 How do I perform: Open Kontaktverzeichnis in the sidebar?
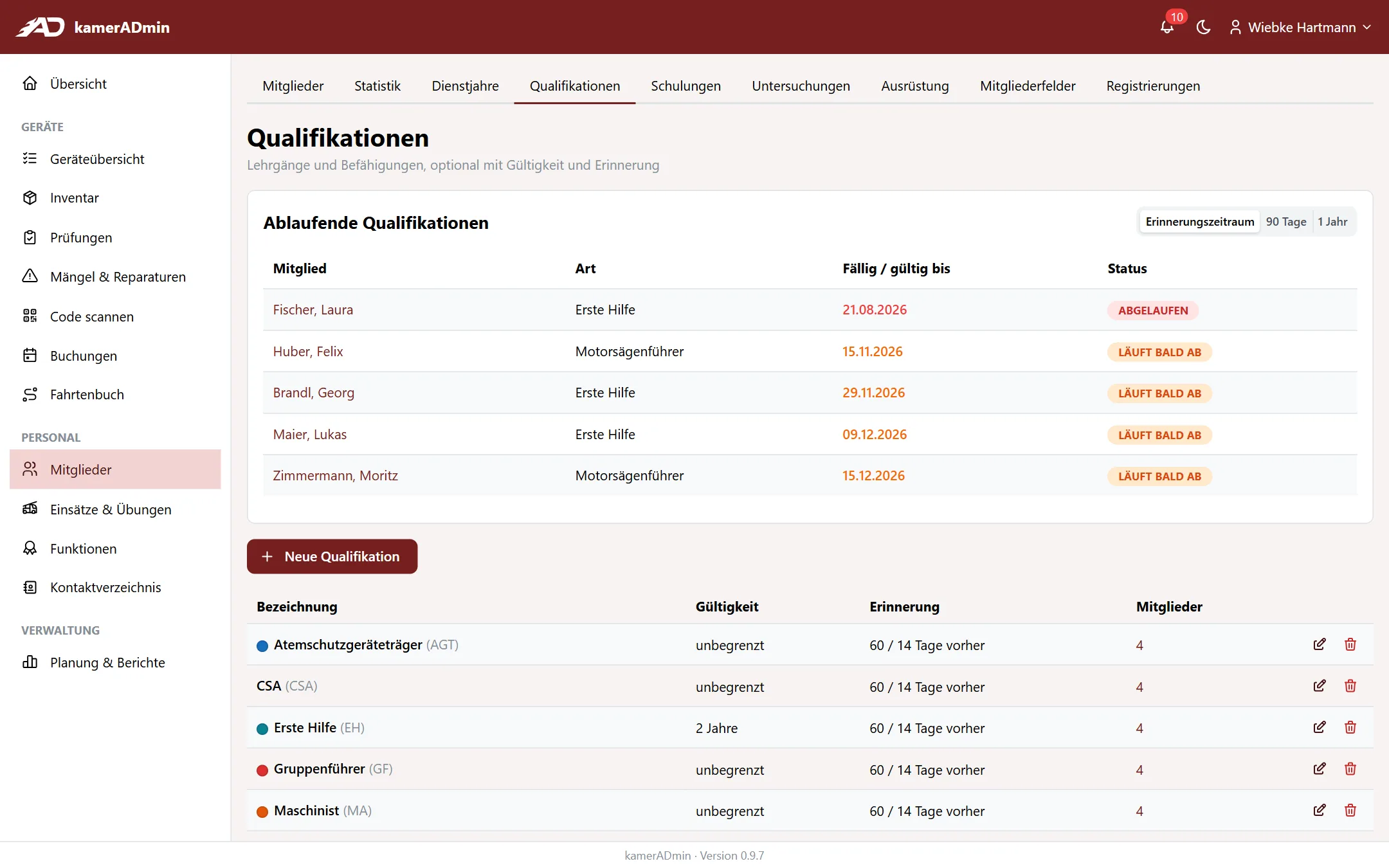click(x=115, y=588)
